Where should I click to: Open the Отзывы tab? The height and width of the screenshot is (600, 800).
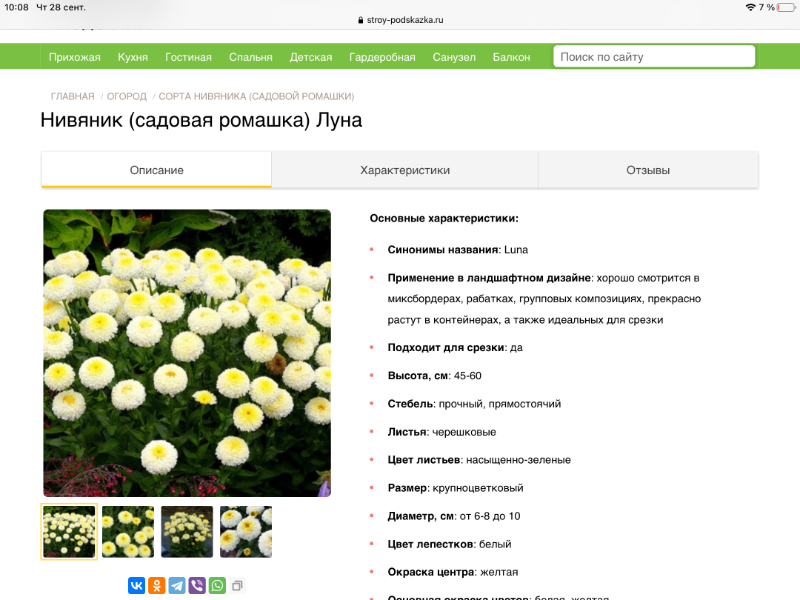tap(648, 170)
